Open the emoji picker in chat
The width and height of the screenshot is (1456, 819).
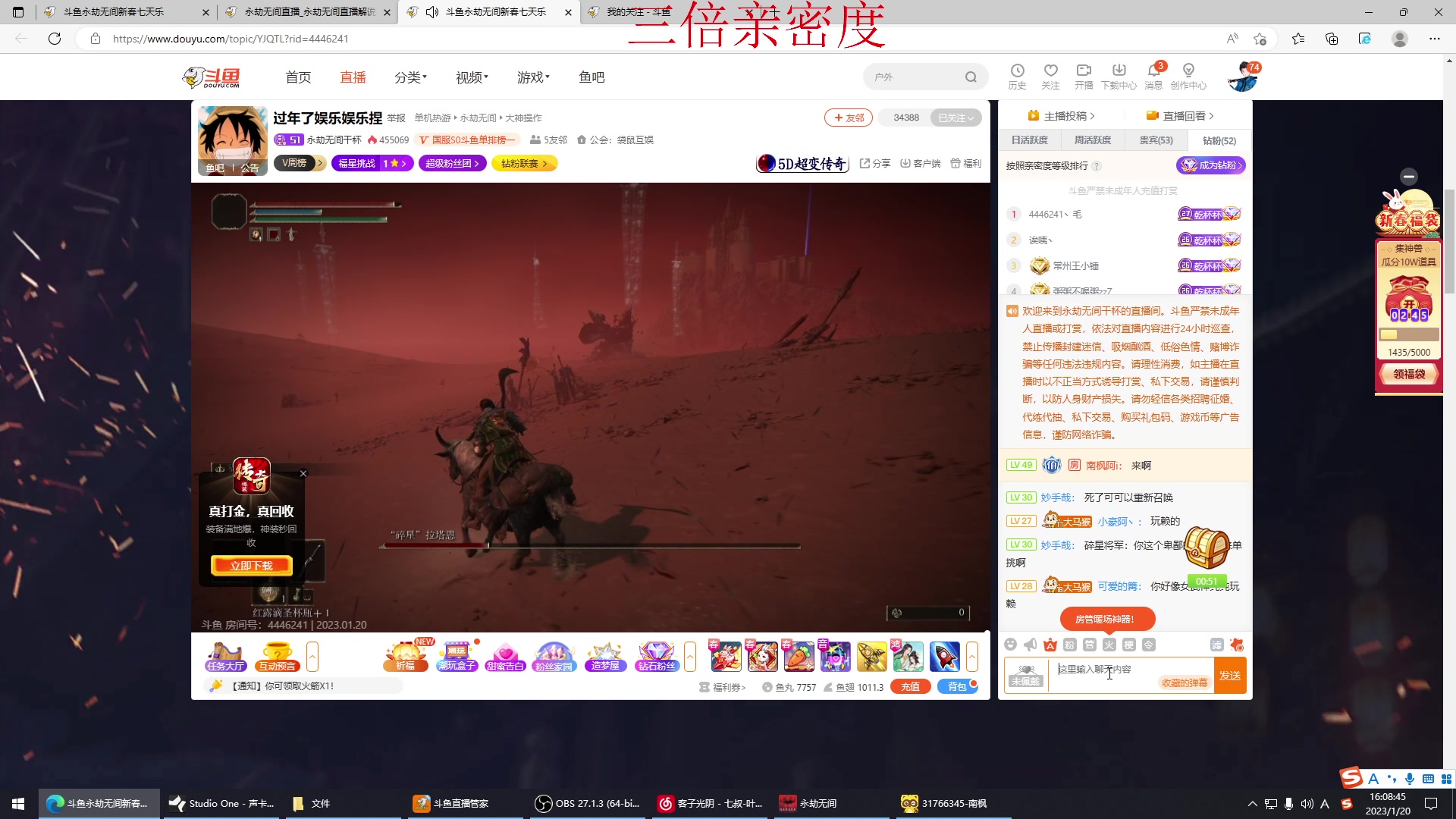pyautogui.click(x=1010, y=645)
